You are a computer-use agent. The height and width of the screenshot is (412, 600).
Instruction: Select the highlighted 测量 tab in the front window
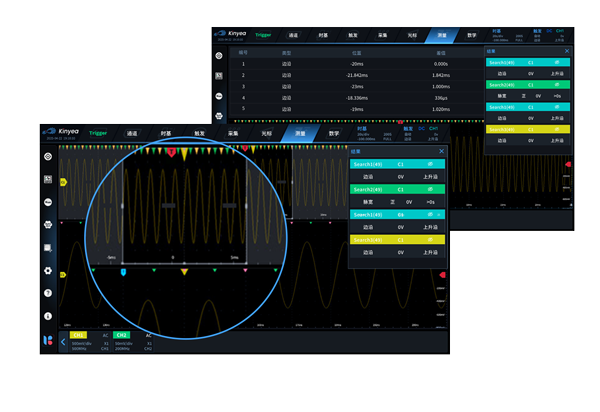tap(300, 134)
